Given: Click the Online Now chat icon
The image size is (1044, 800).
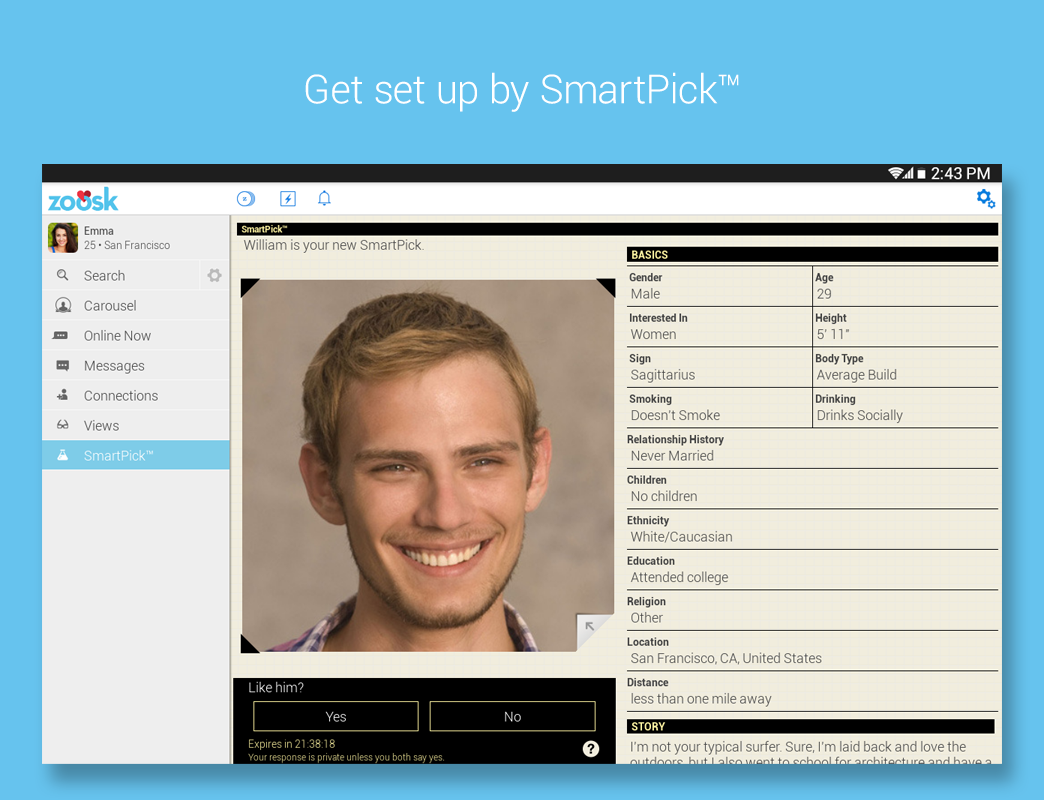Looking at the screenshot, I should tap(61, 335).
